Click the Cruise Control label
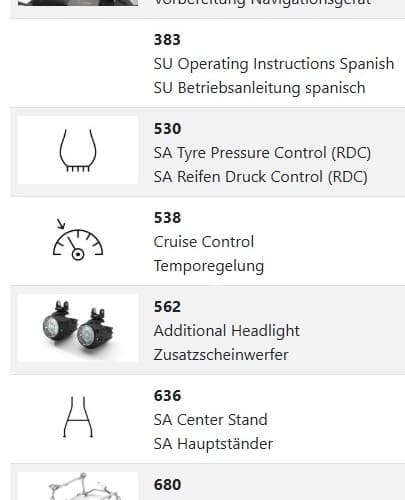405x500 pixels. click(204, 242)
